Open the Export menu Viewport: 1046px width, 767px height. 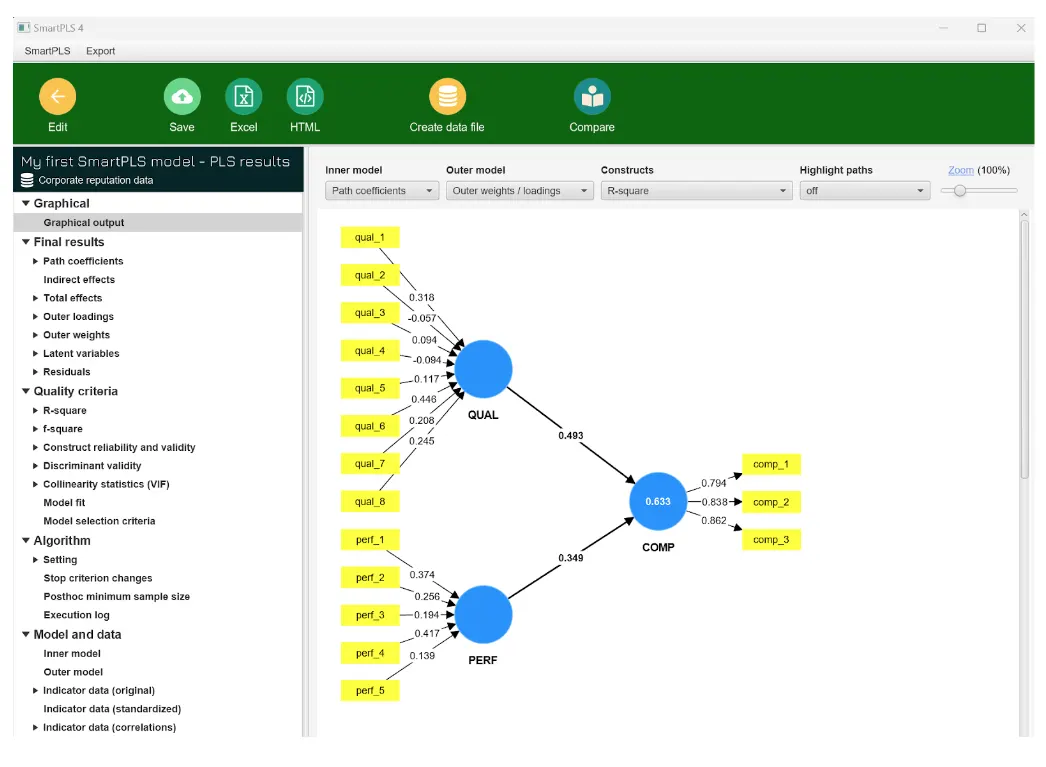[100, 51]
